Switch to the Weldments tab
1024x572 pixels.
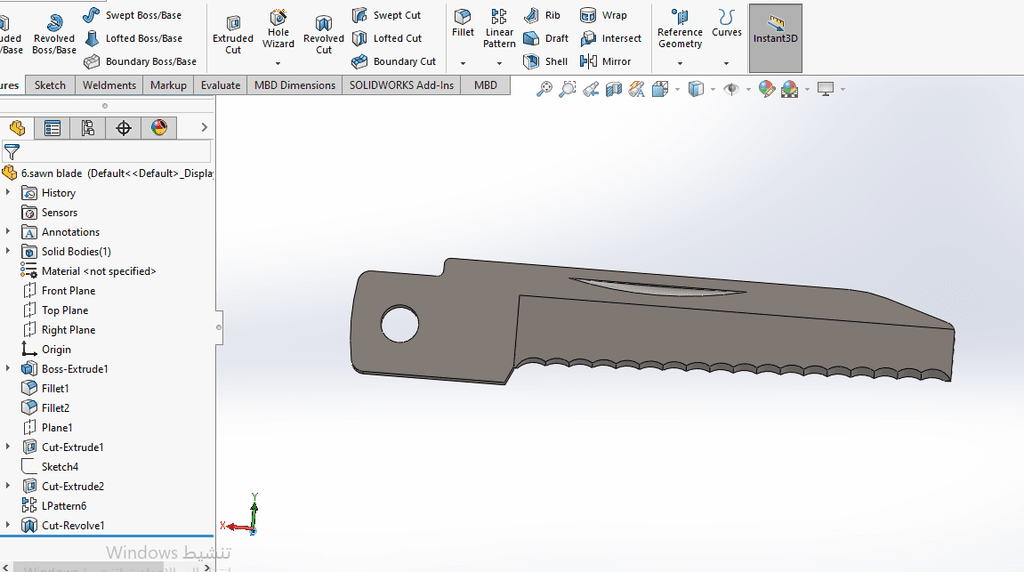pyautogui.click(x=109, y=86)
